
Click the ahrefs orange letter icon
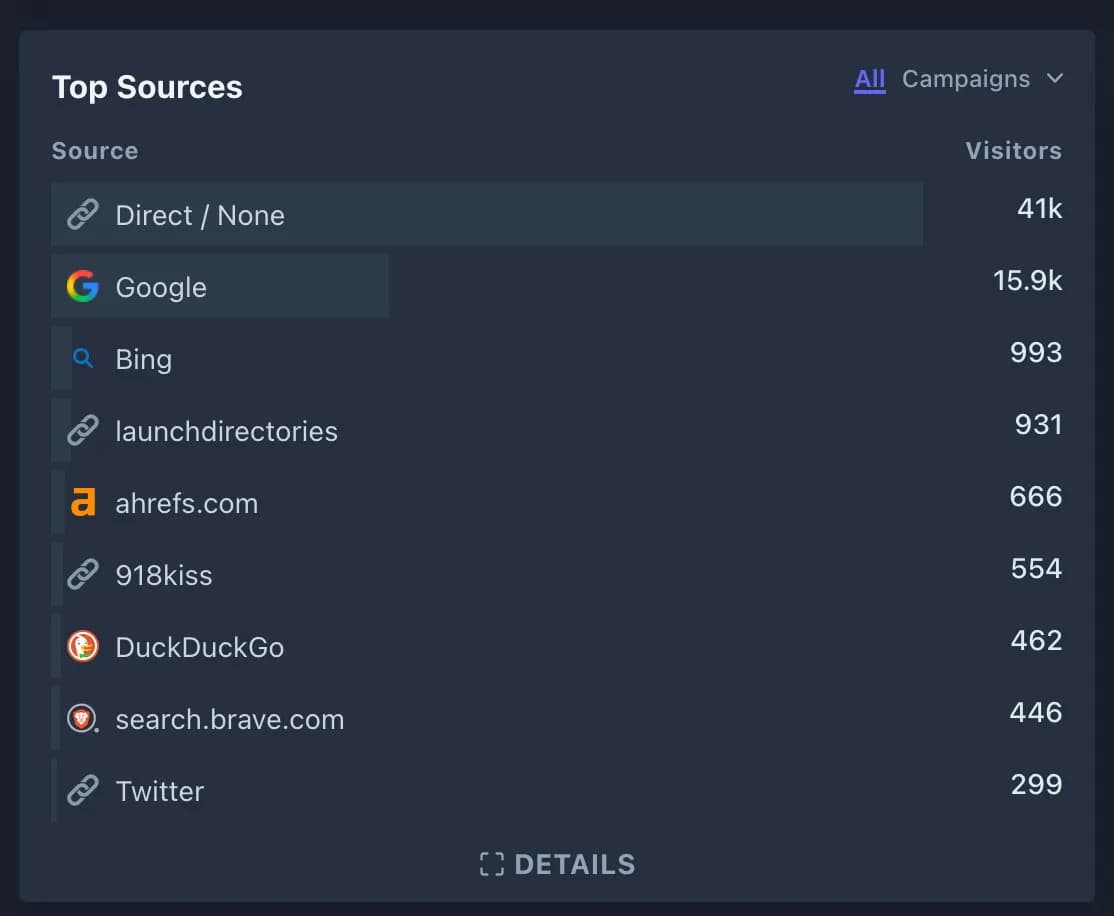(82, 502)
